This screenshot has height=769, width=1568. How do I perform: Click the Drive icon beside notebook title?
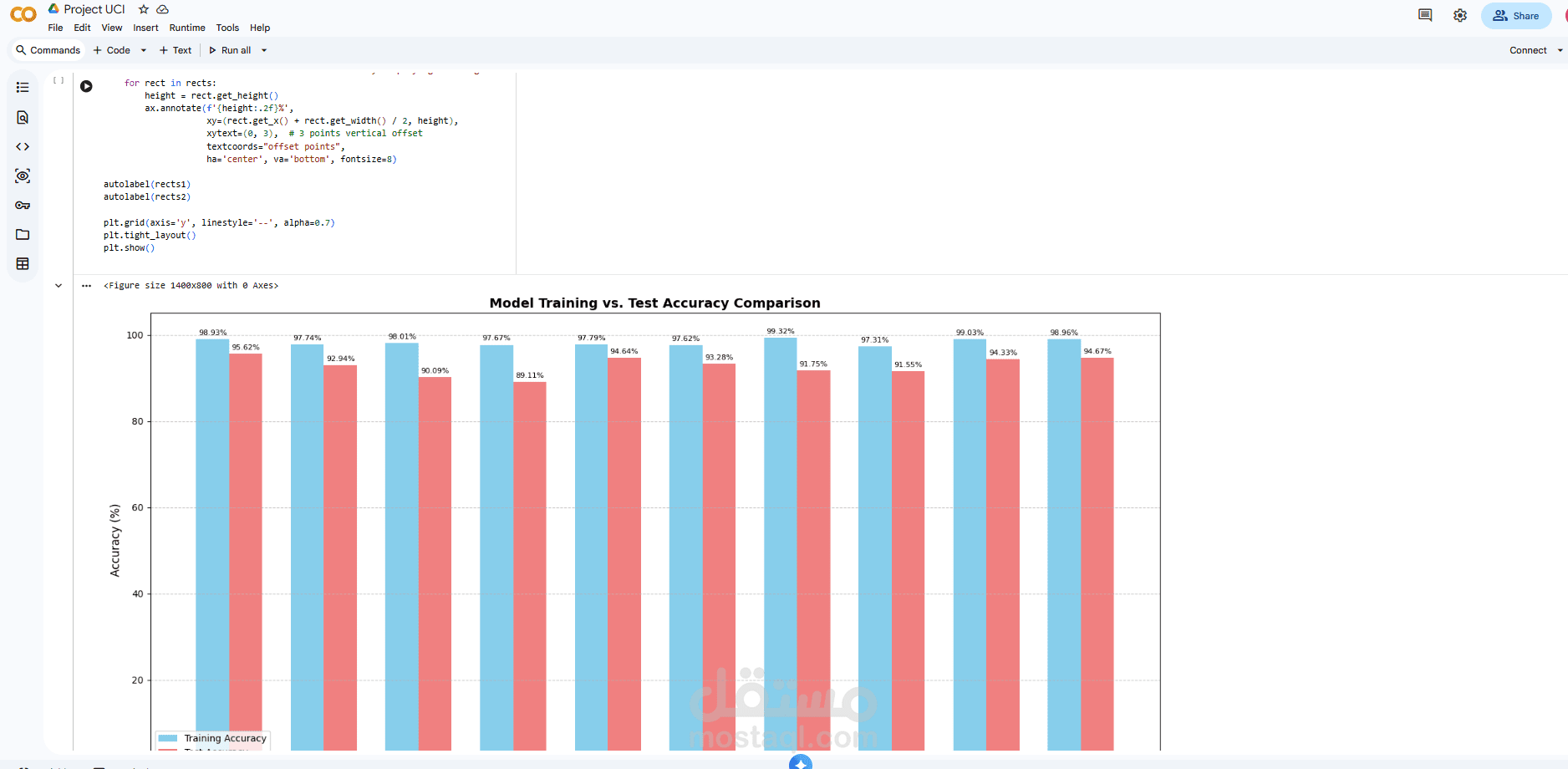pos(53,8)
